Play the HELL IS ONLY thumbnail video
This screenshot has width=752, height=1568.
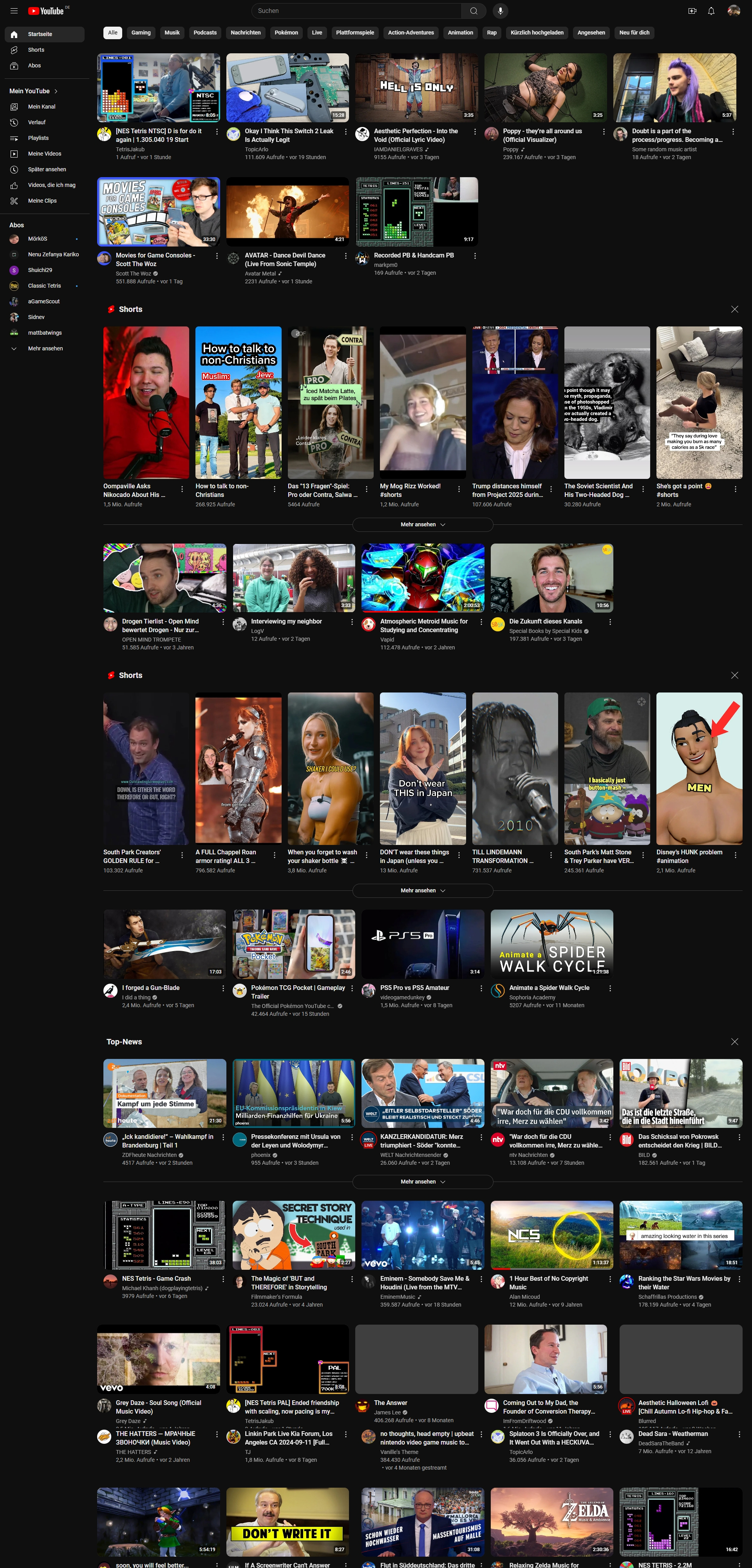pyautogui.click(x=417, y=88)
